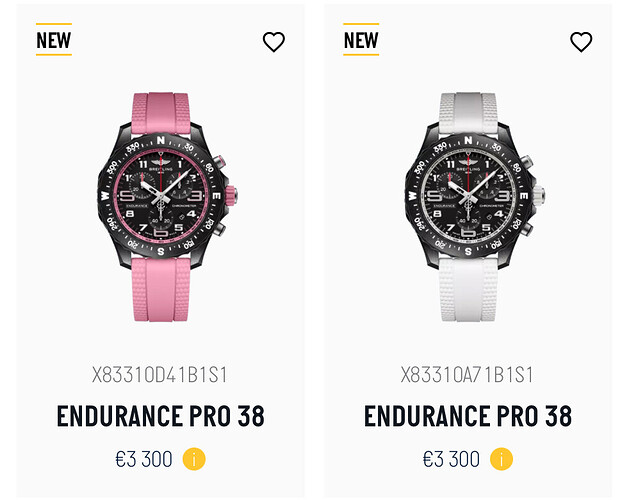The width and height of the screenshot is (628, 500).
Task: Add white Endurance Pro 38 to wishlist
Action: tap(581, 42)
